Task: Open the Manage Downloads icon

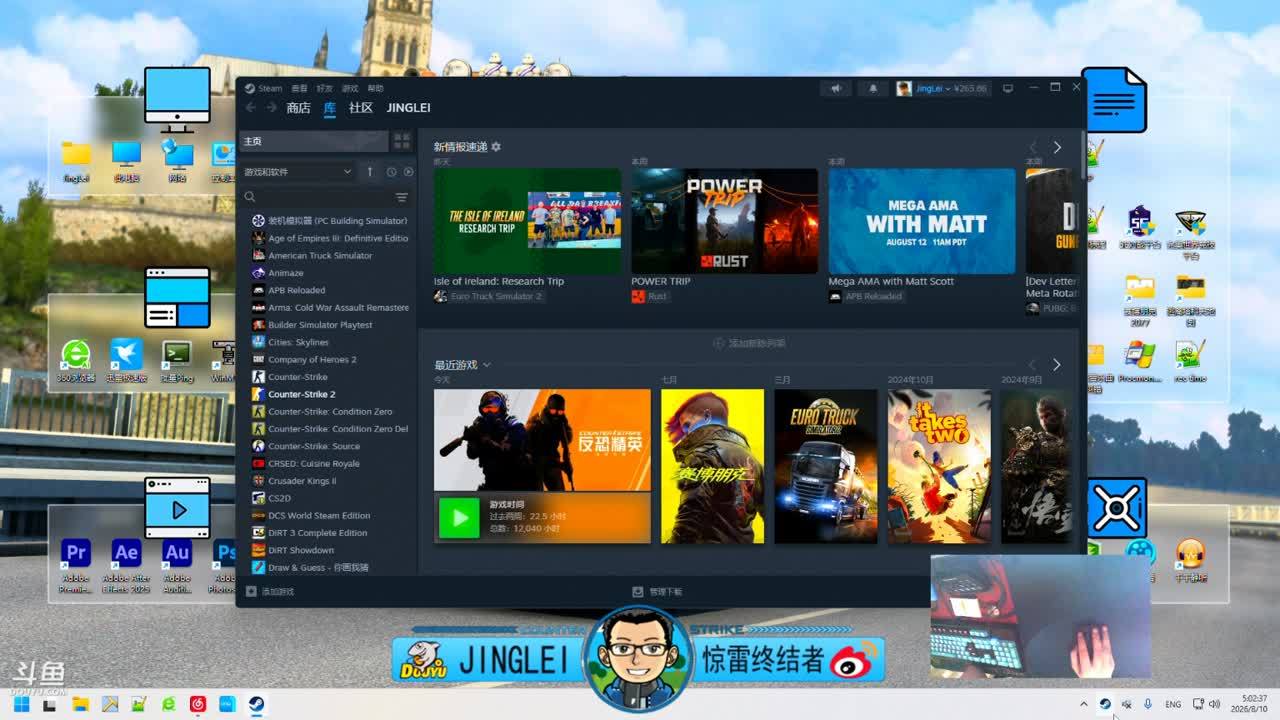Action: coord(638,591)
